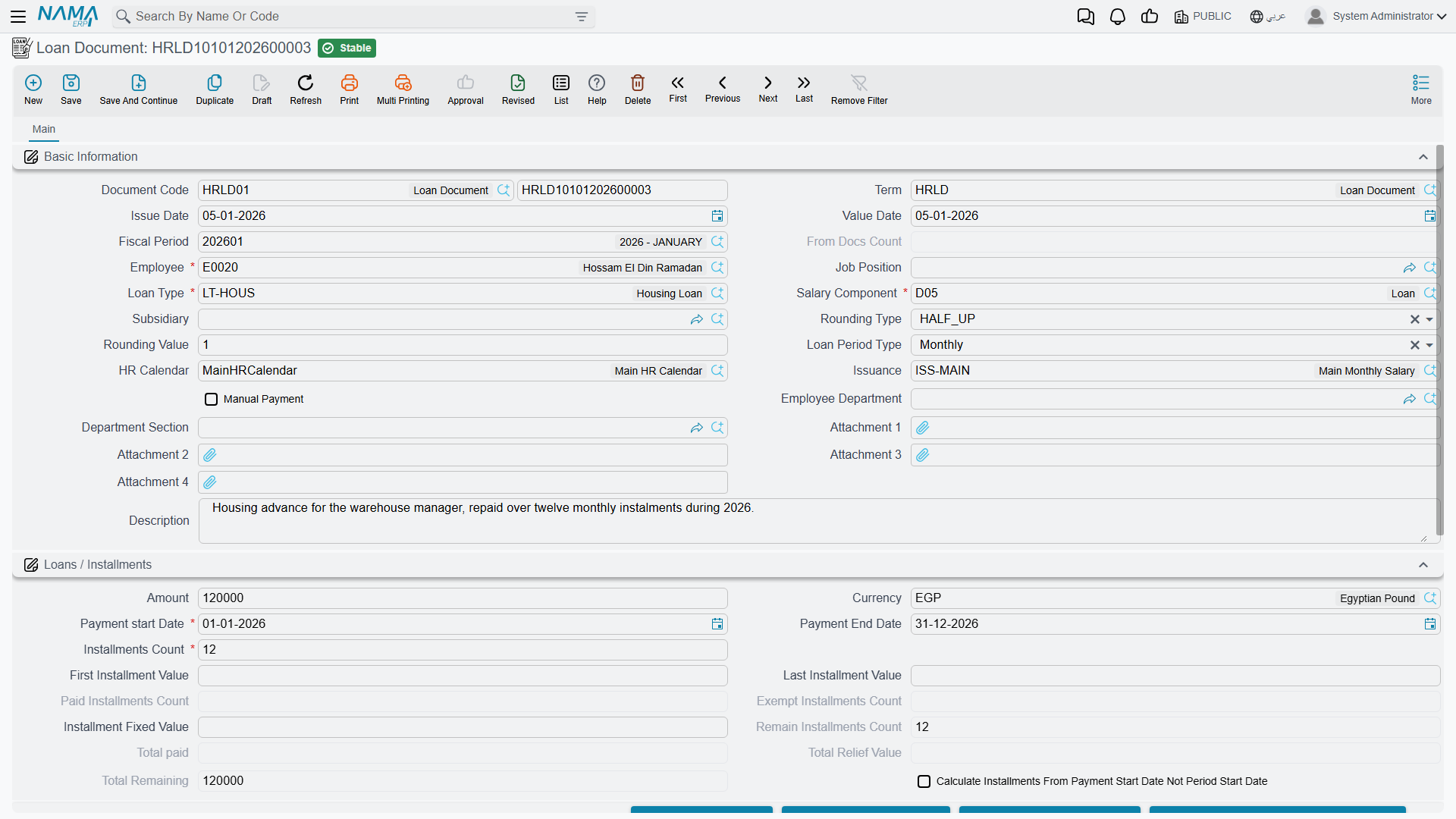Open the hamburger navigation menu

click(x=18, y=16)
